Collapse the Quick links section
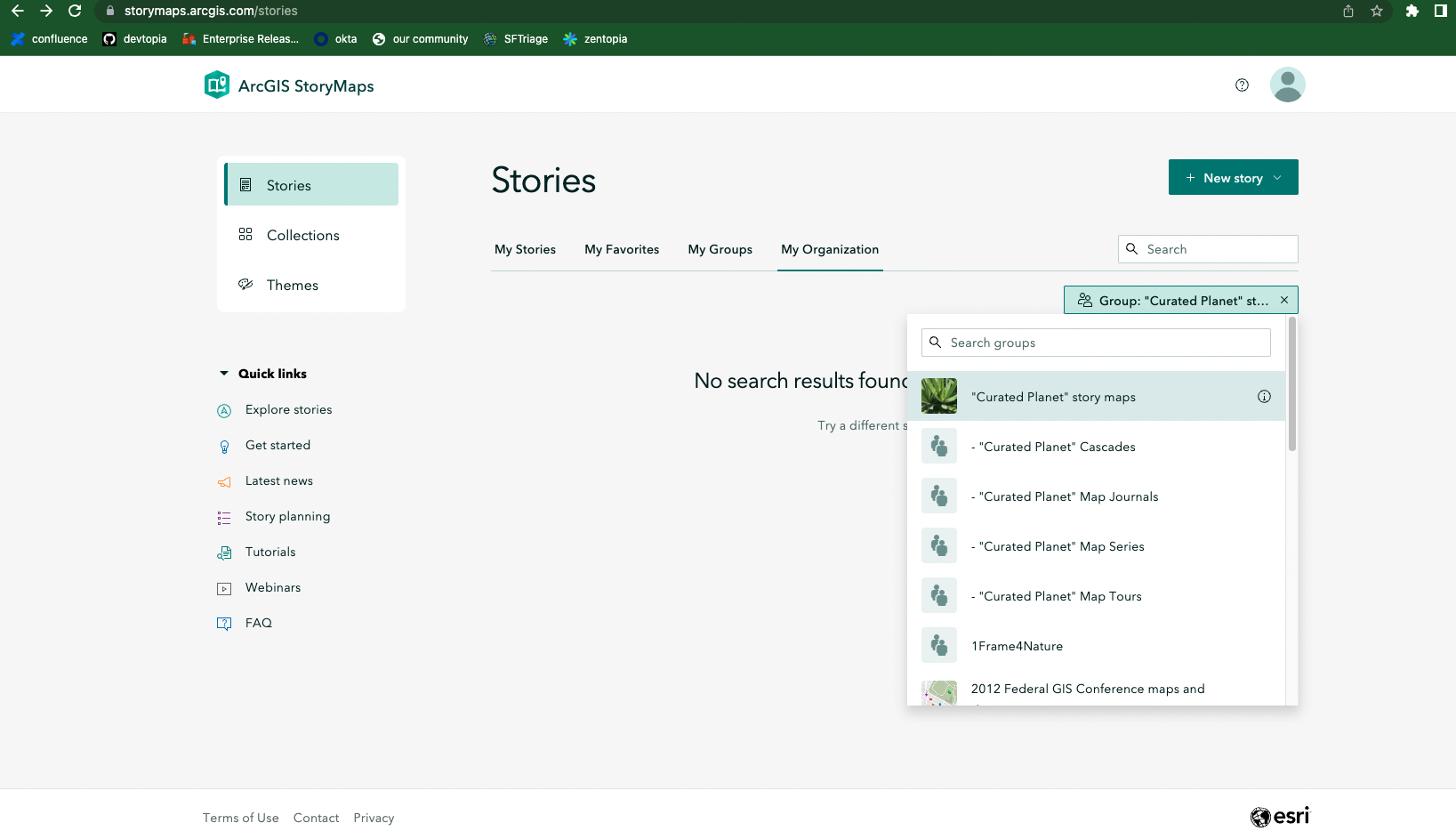This screenshot has height=839, width=1456. click(223, 374)
